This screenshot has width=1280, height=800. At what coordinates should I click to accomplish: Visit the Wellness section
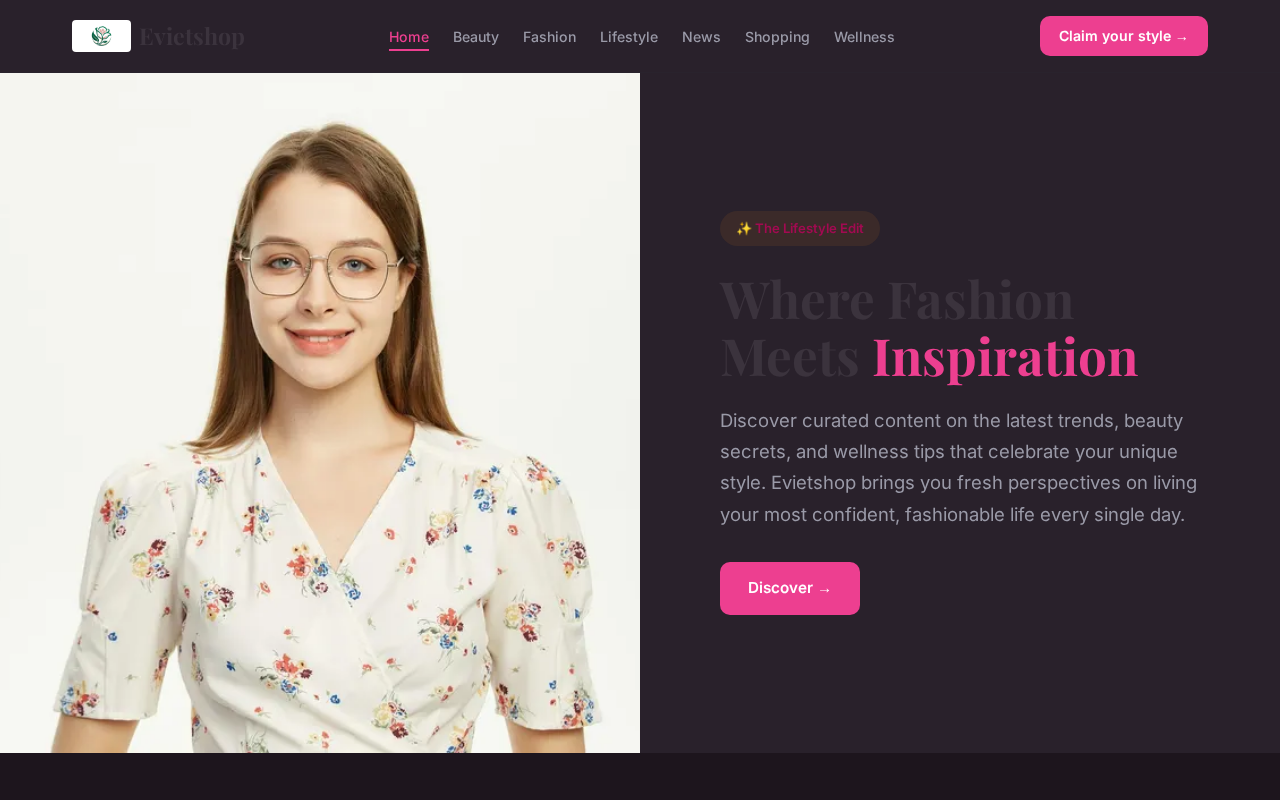pos(864,37)
